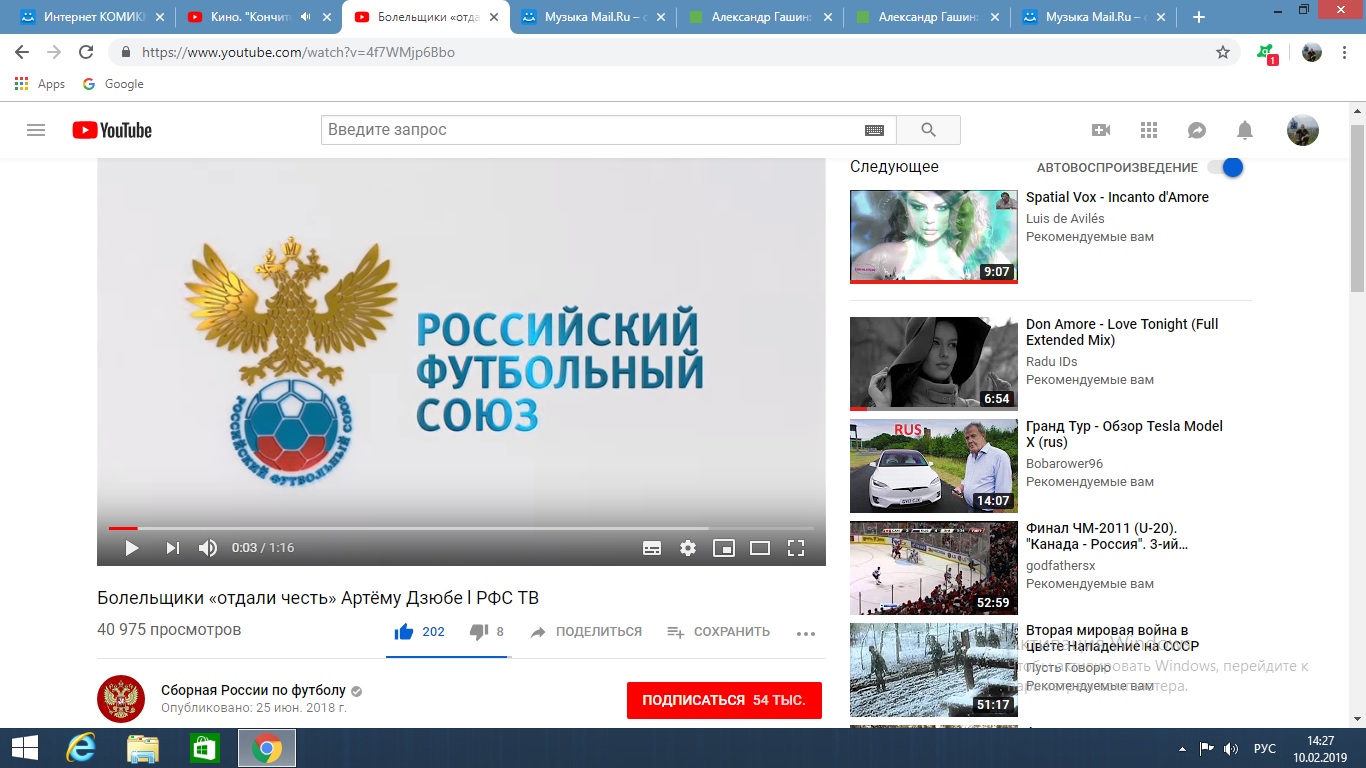Screen dimensions: 1366x768
Task: Click ПОДПИСАТЬСЯ subscribe button
Action: (724, 700)
